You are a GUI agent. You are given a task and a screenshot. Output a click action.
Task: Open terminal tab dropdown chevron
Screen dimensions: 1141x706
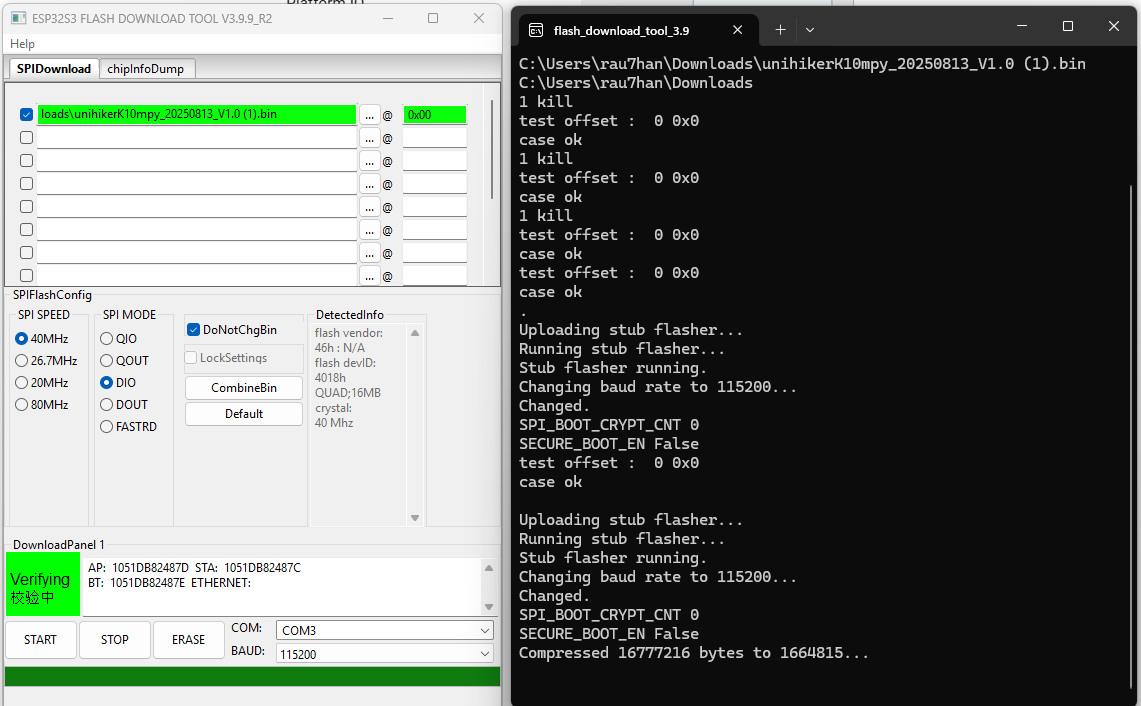point(810,30)
